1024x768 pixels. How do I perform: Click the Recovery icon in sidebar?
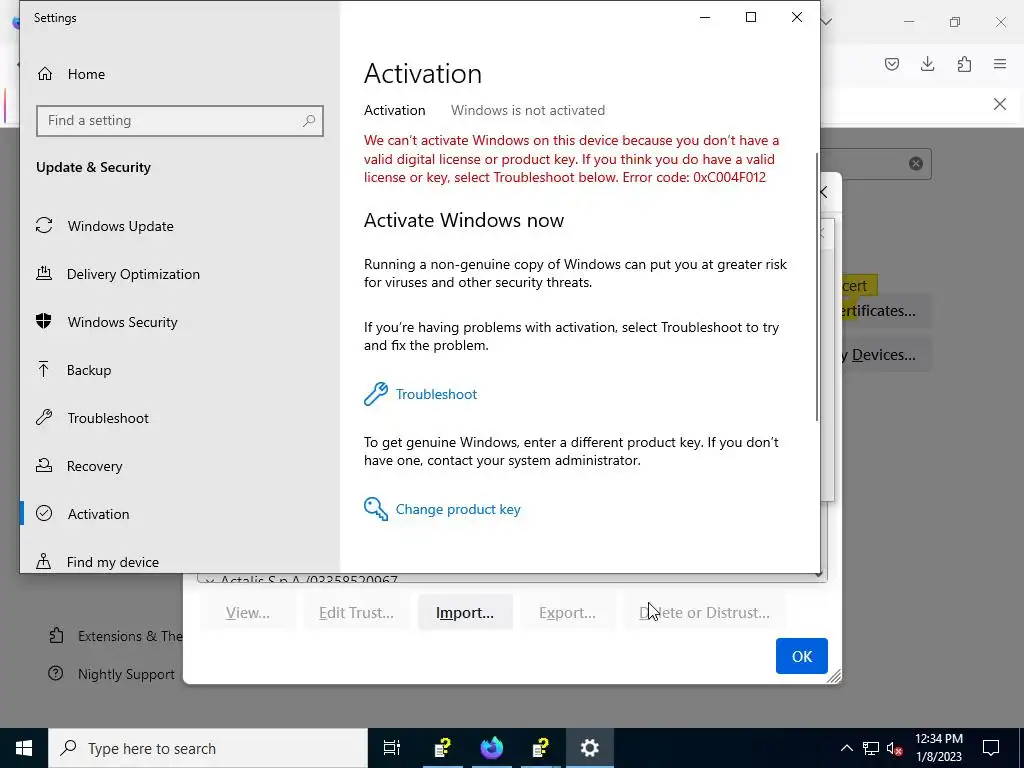coord(44,465)
